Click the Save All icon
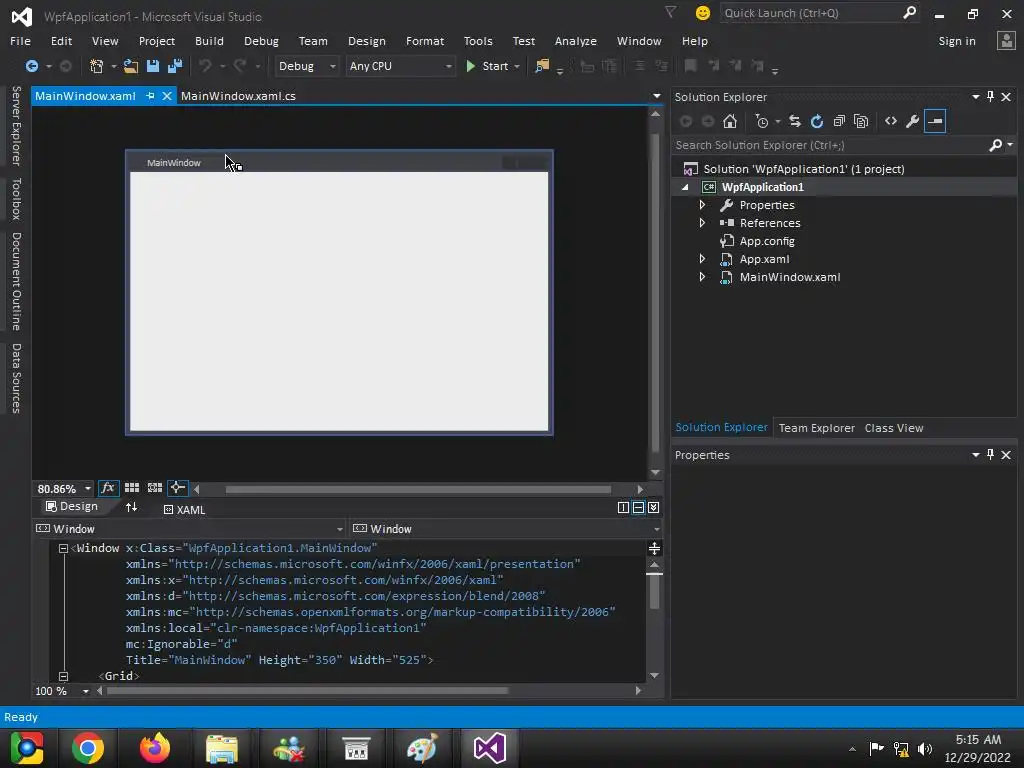Screen dimensions: 1024x768 coord(175,66)
